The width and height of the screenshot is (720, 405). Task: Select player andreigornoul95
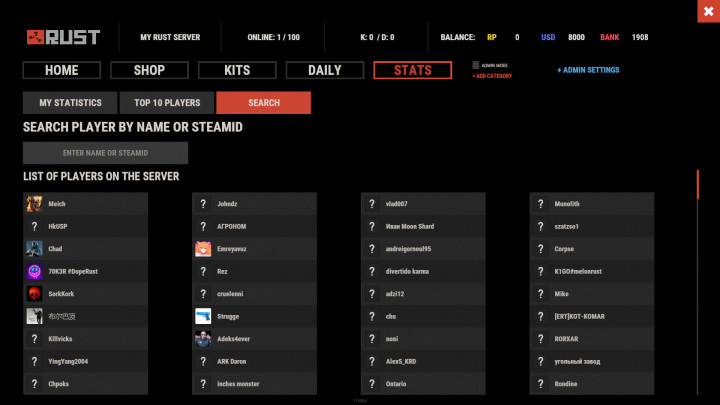click(423, 248)
